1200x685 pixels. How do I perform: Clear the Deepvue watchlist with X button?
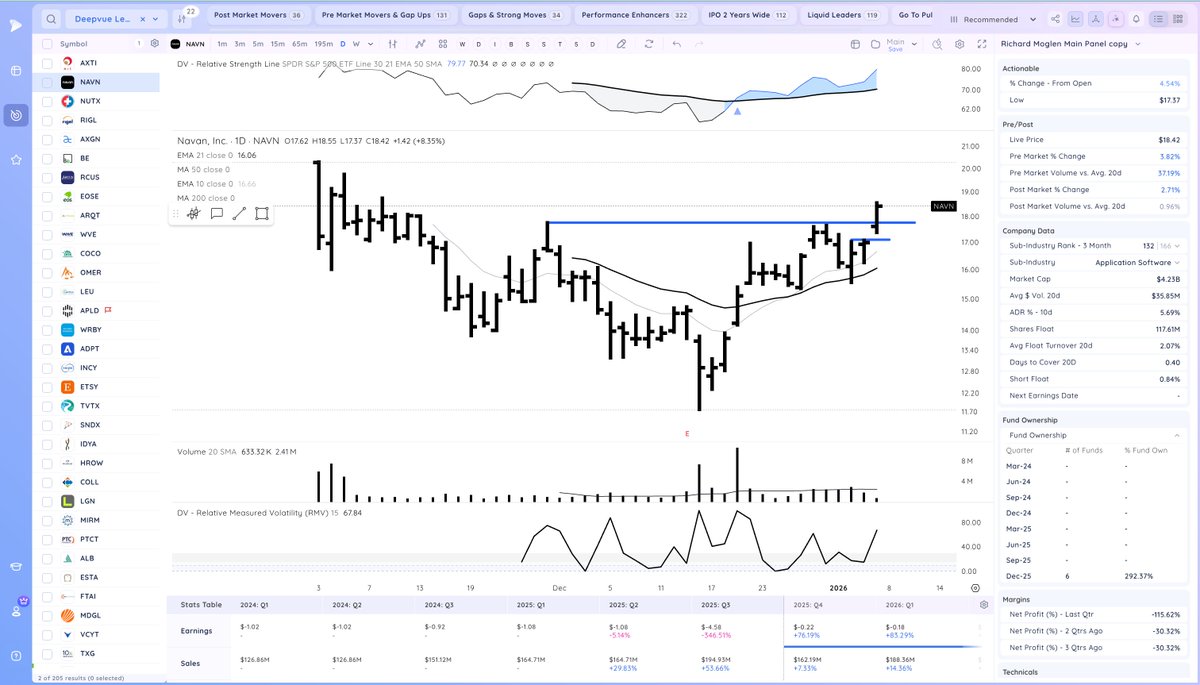click(x=145, y=19)
